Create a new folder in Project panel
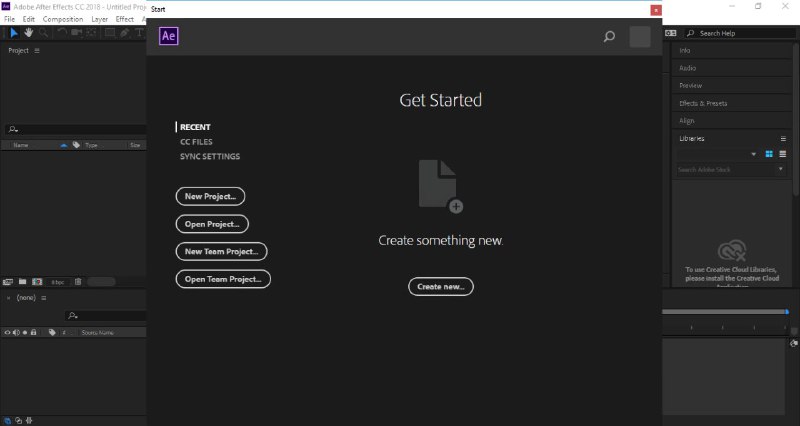 22,282
